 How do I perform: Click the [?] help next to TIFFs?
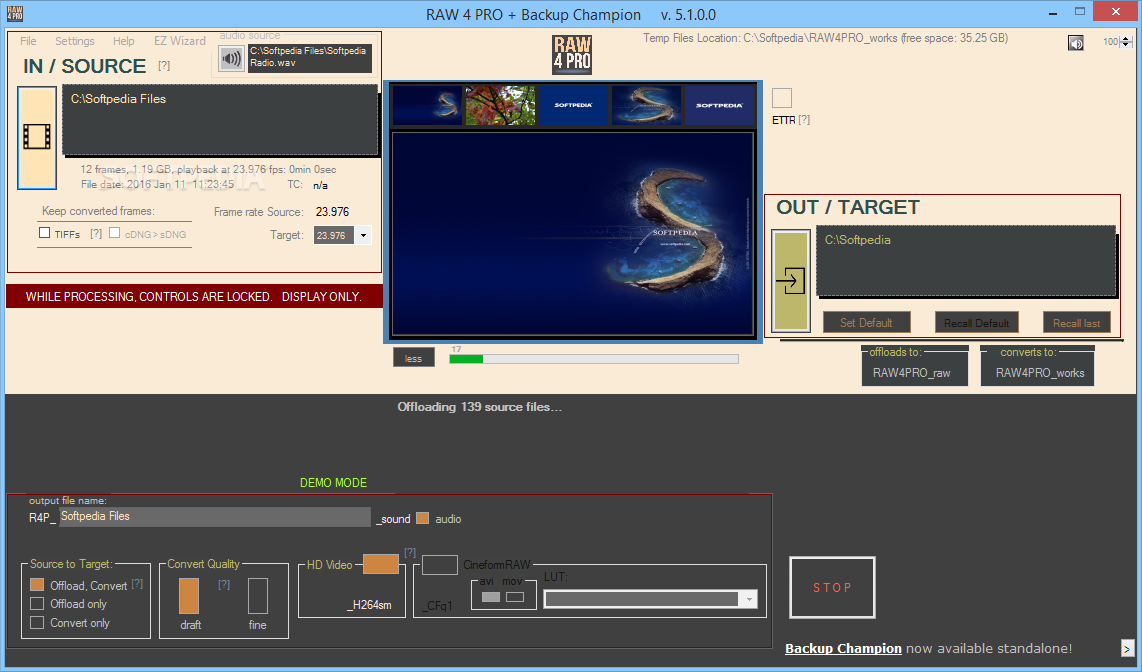[95, 234]
